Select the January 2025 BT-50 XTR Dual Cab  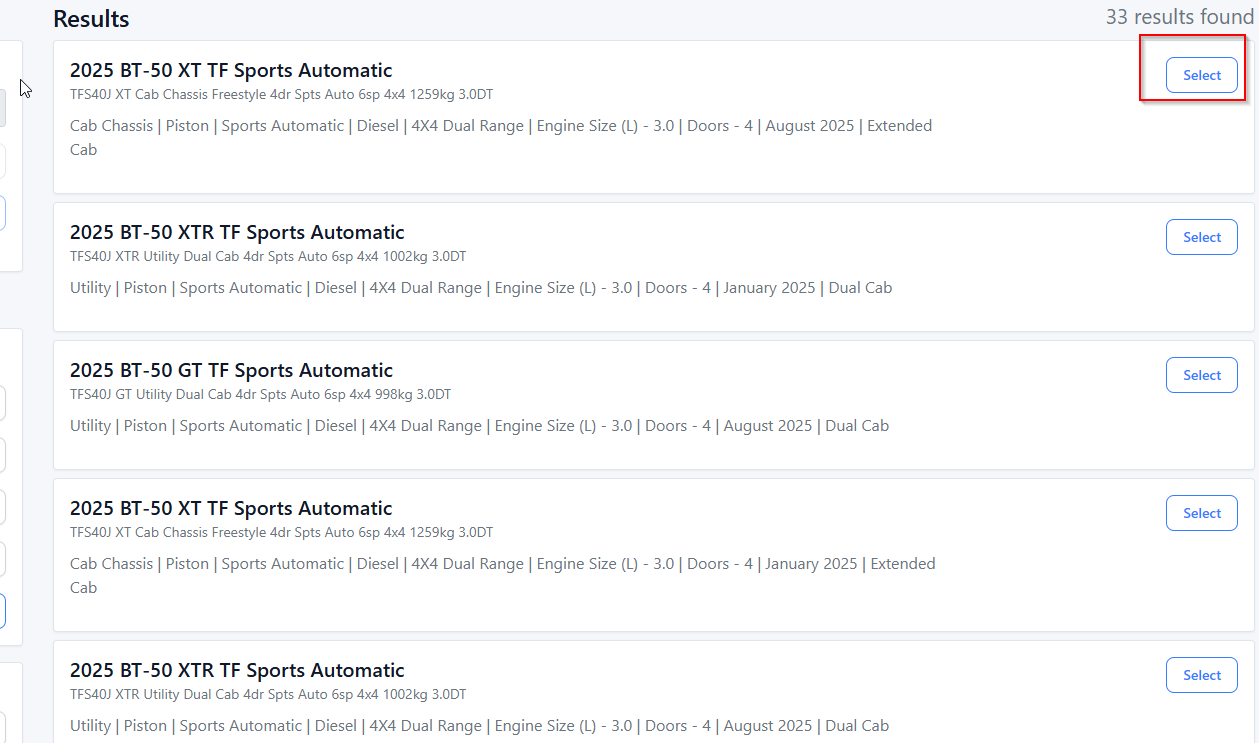pyautogui.click(x=1201, y=237)
